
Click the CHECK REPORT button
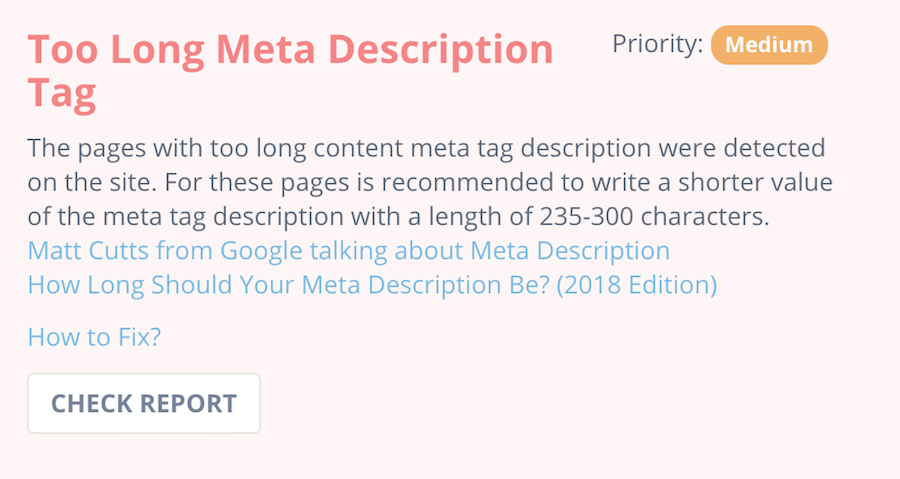[143, 403]
